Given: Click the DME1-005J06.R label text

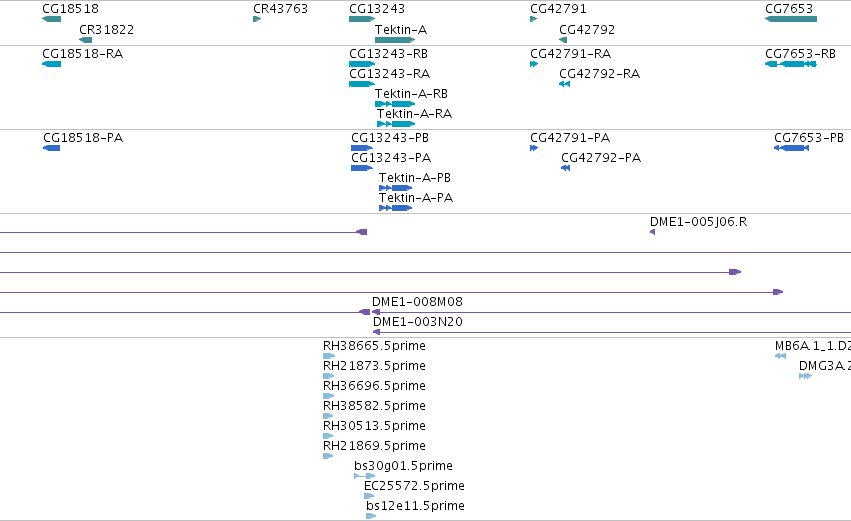Looking at the screenshot, I should (x=698, y=222).
